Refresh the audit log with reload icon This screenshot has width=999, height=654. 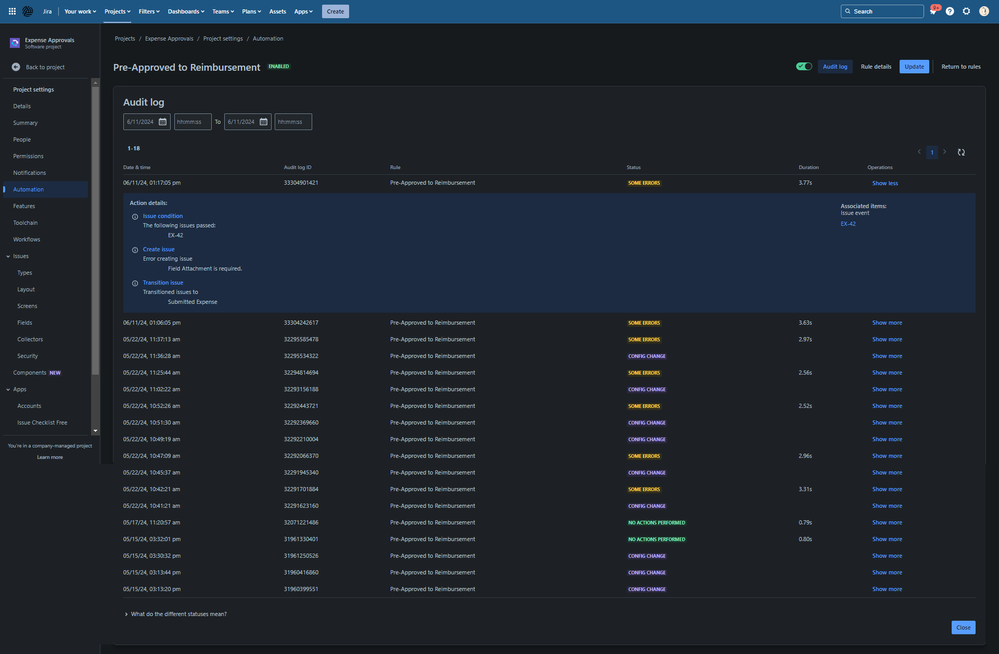pyautogui.click(x=961, y=152)
